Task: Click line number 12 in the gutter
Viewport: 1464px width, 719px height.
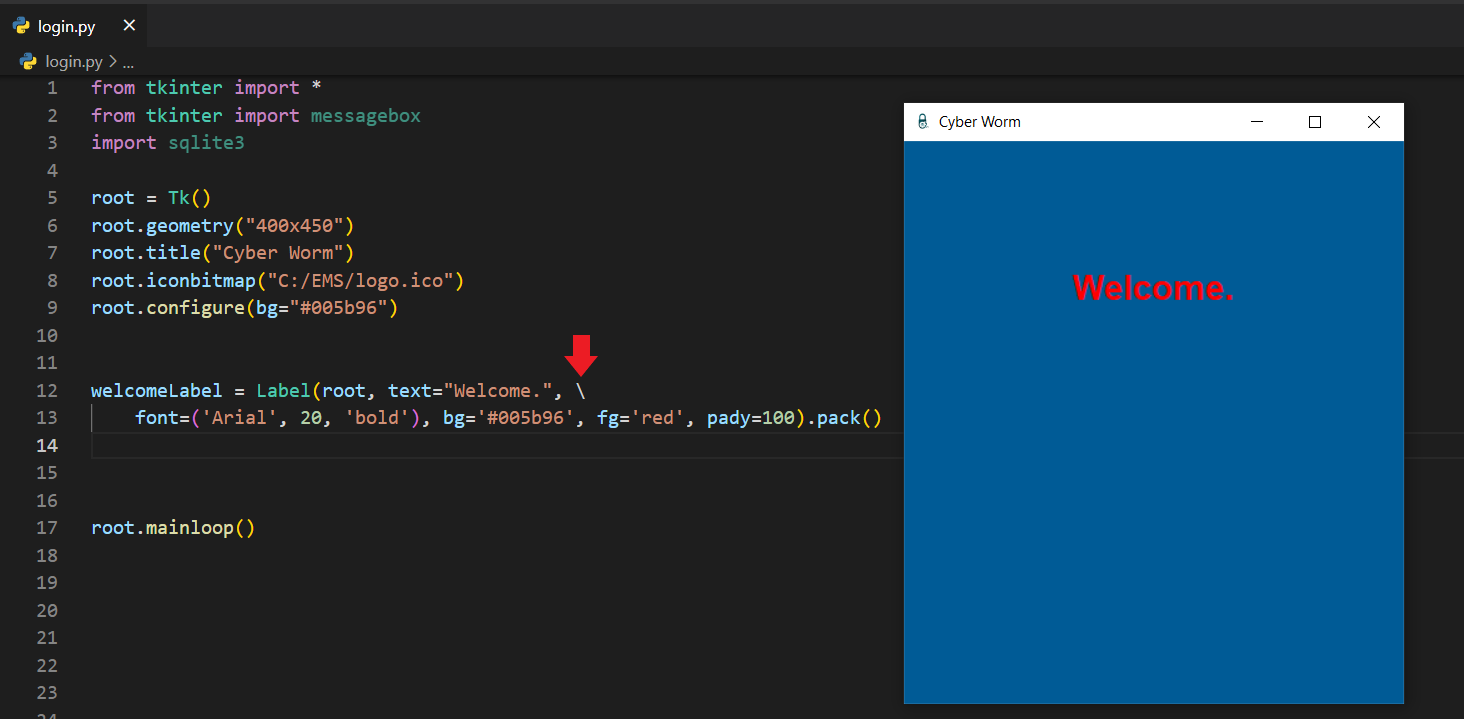Action: pos(46,390)
